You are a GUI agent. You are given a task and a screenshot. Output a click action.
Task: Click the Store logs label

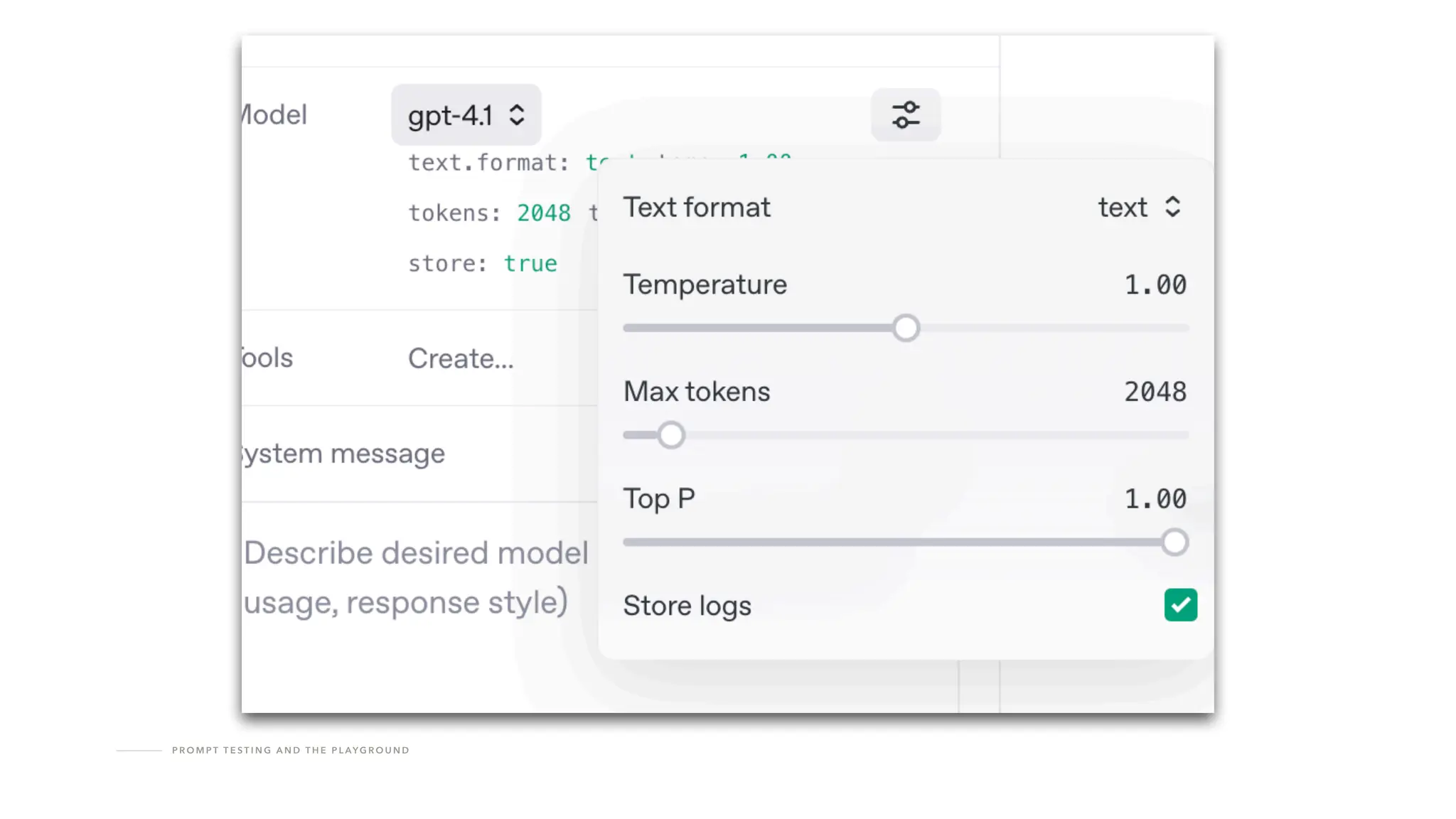pyautogui.click(x=687, y=606)
